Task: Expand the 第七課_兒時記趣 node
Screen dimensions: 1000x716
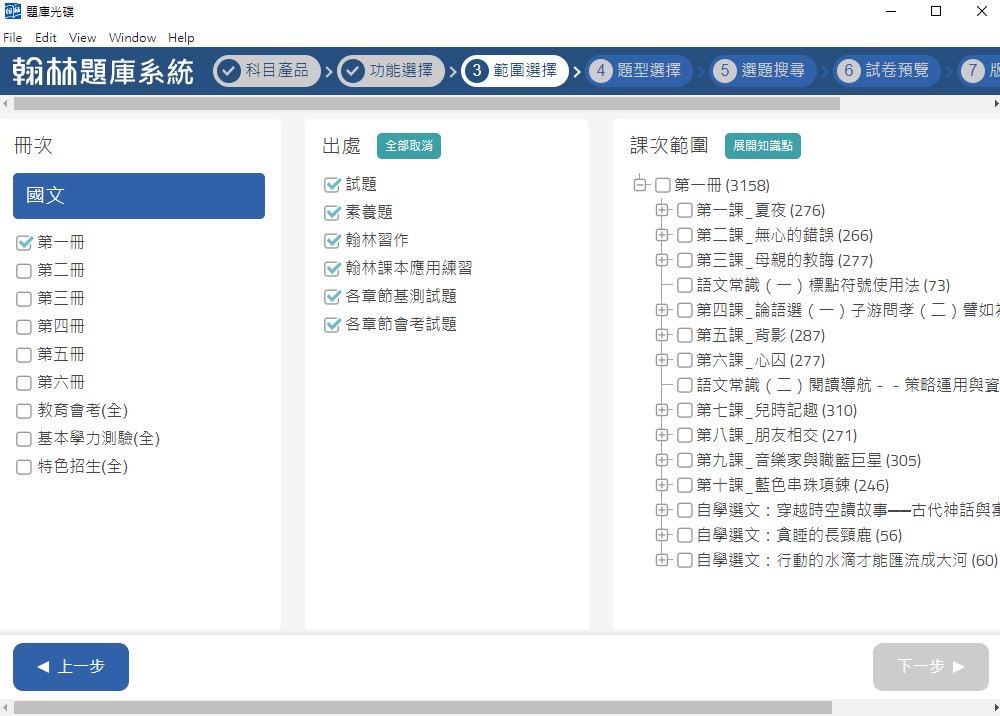Action: pos(662,410)
